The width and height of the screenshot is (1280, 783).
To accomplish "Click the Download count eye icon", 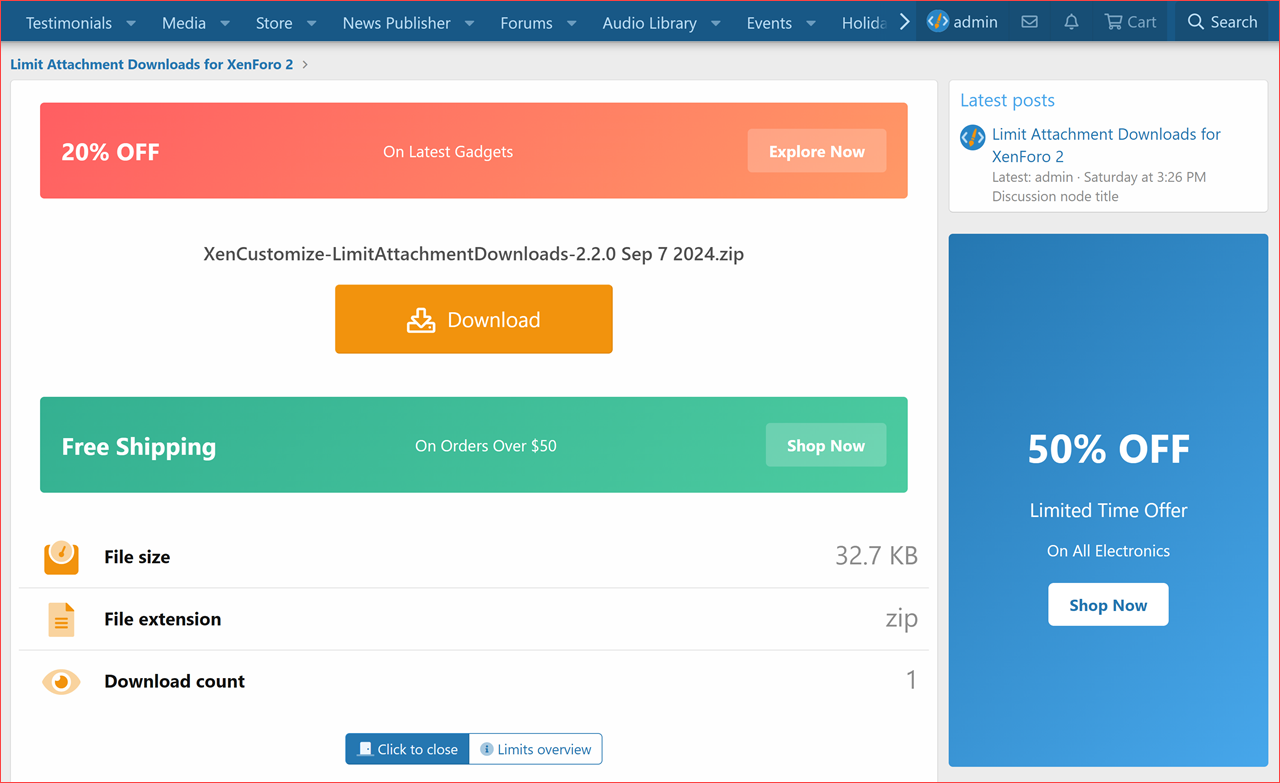I will click(61, 682).
